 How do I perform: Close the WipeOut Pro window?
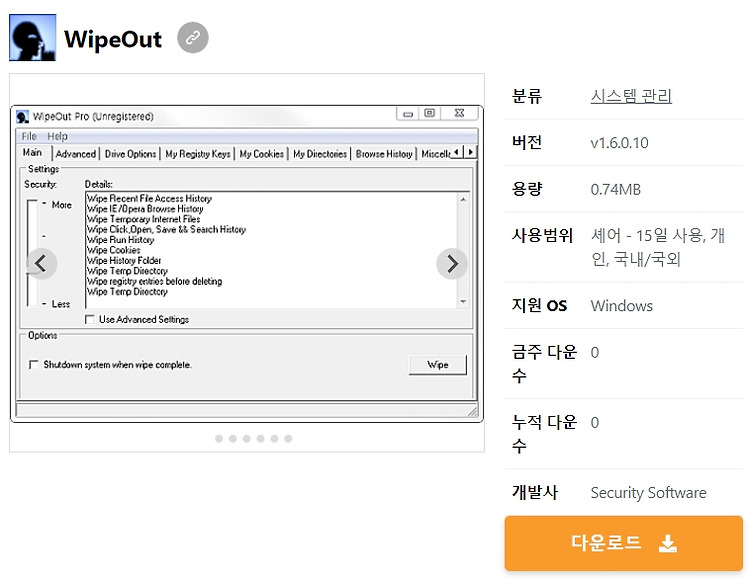pyautogui.click(x=459, y=113)
